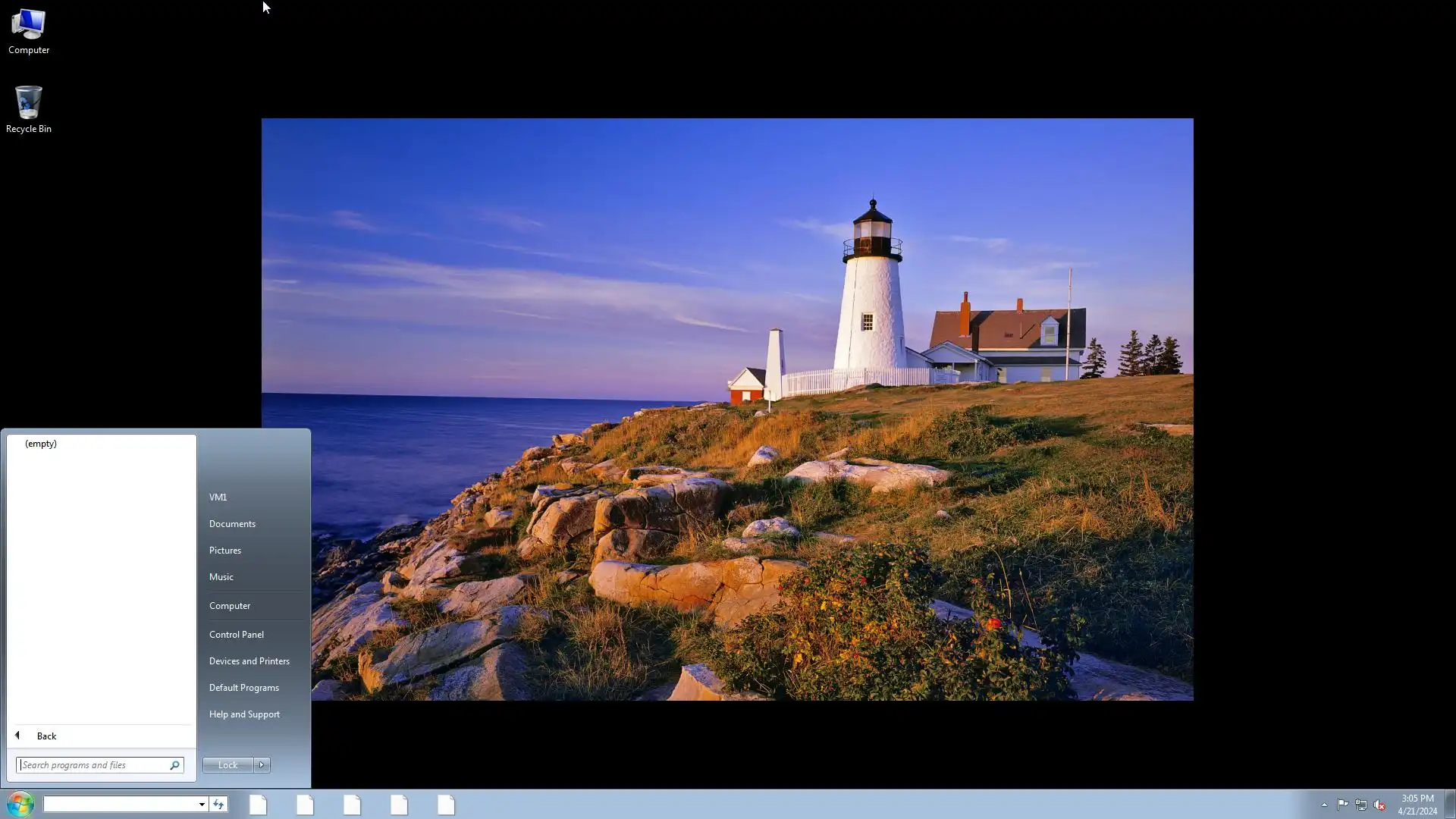
Task: Click the taskbar clock showing 3:05 PM
Action: 1417,804
